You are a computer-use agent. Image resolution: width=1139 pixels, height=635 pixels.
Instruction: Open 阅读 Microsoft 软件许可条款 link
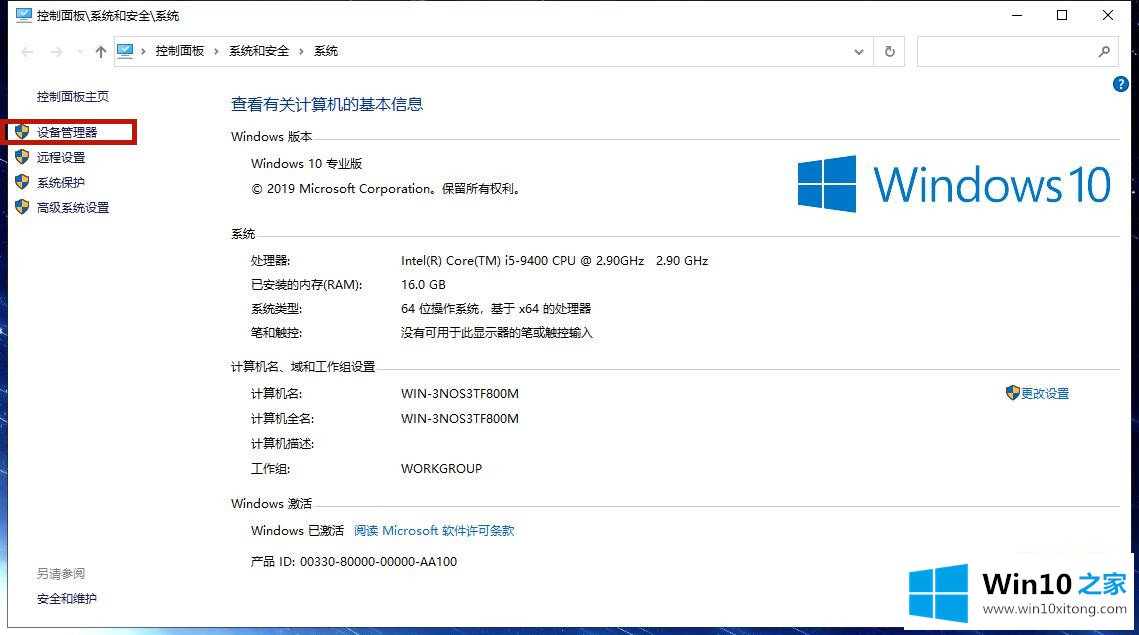pos(434,531)
